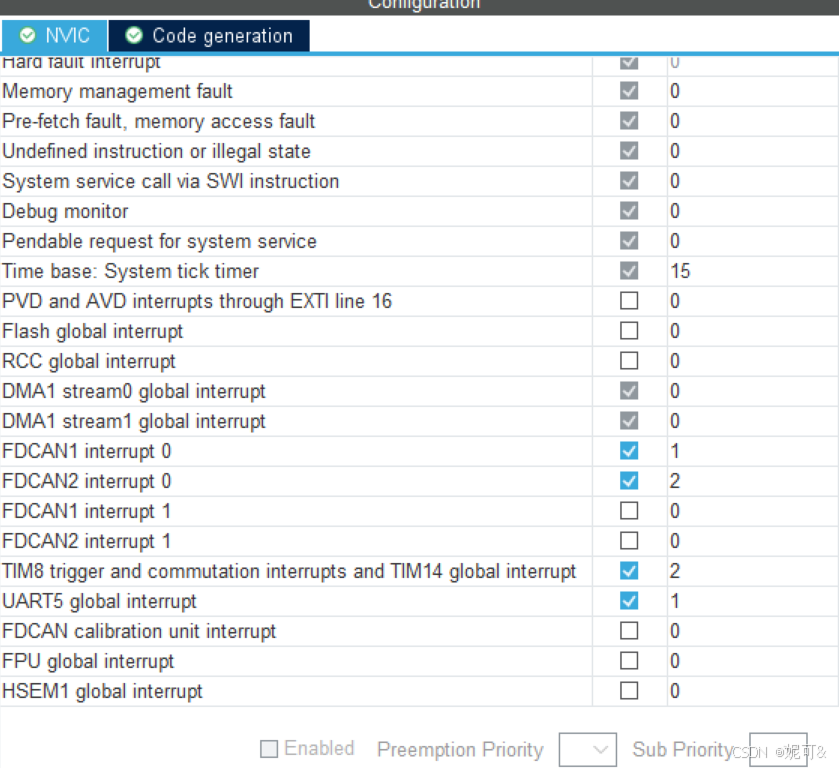
Task: Enable HSEM1 global interrupt checkbox
Action: [629, 691]
